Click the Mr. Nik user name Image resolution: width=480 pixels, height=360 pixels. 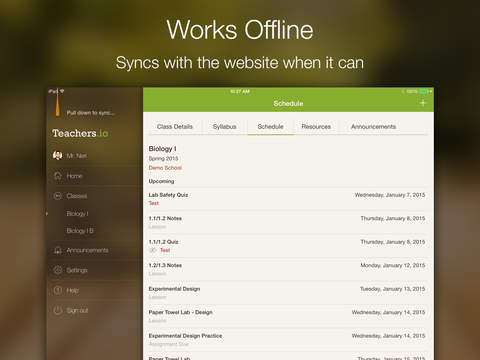coord(77,156)
